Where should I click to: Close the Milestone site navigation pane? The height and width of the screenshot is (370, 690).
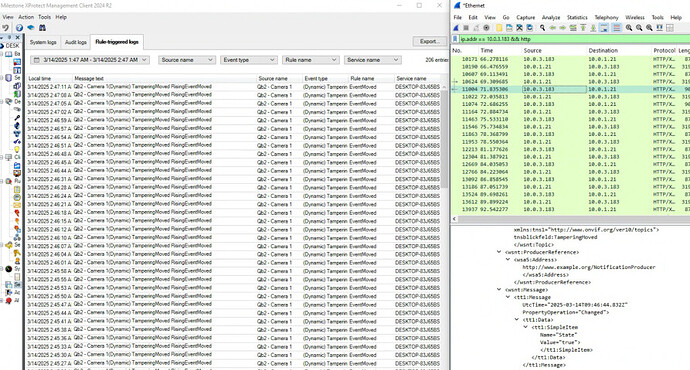[x=18, y=37]
